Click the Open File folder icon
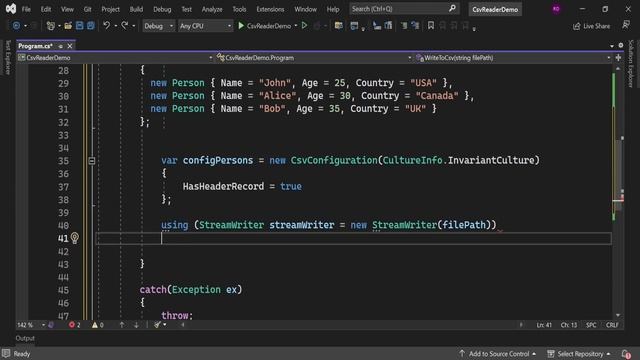The width and height of the screenshot is (640, 360). (x=68, y=26)
